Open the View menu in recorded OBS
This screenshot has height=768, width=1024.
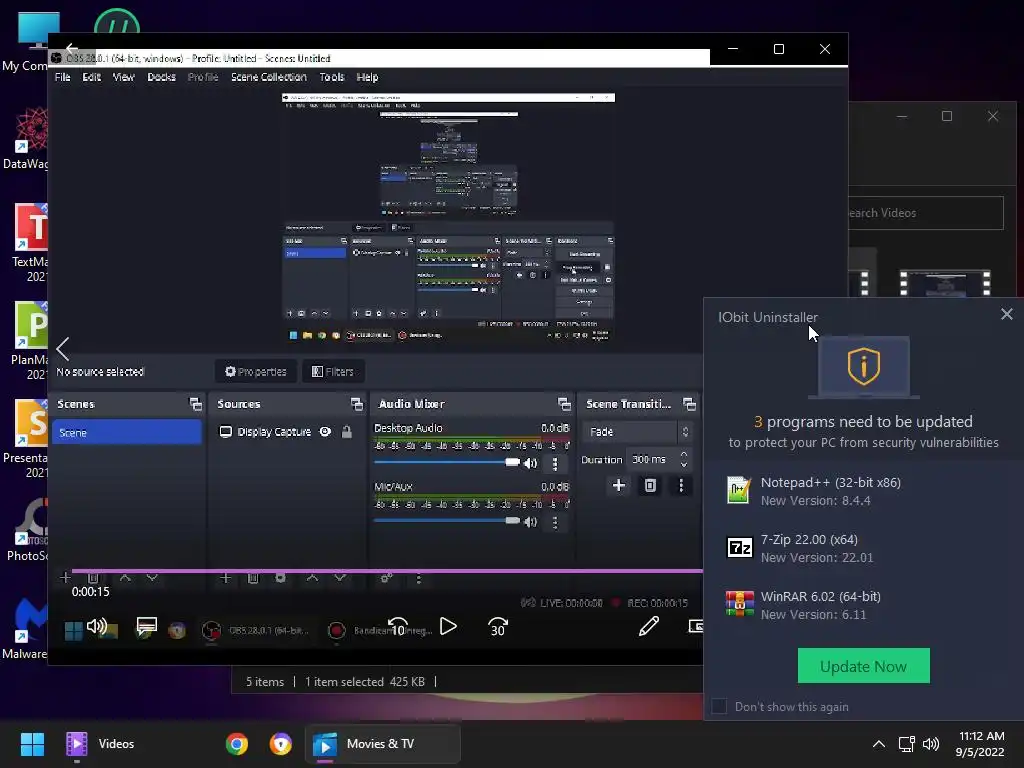[x=123, y=77]
